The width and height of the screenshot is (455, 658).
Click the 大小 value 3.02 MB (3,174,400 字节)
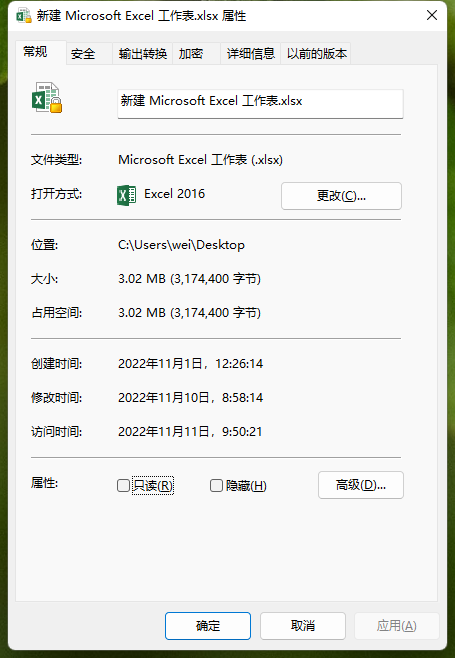189,279
